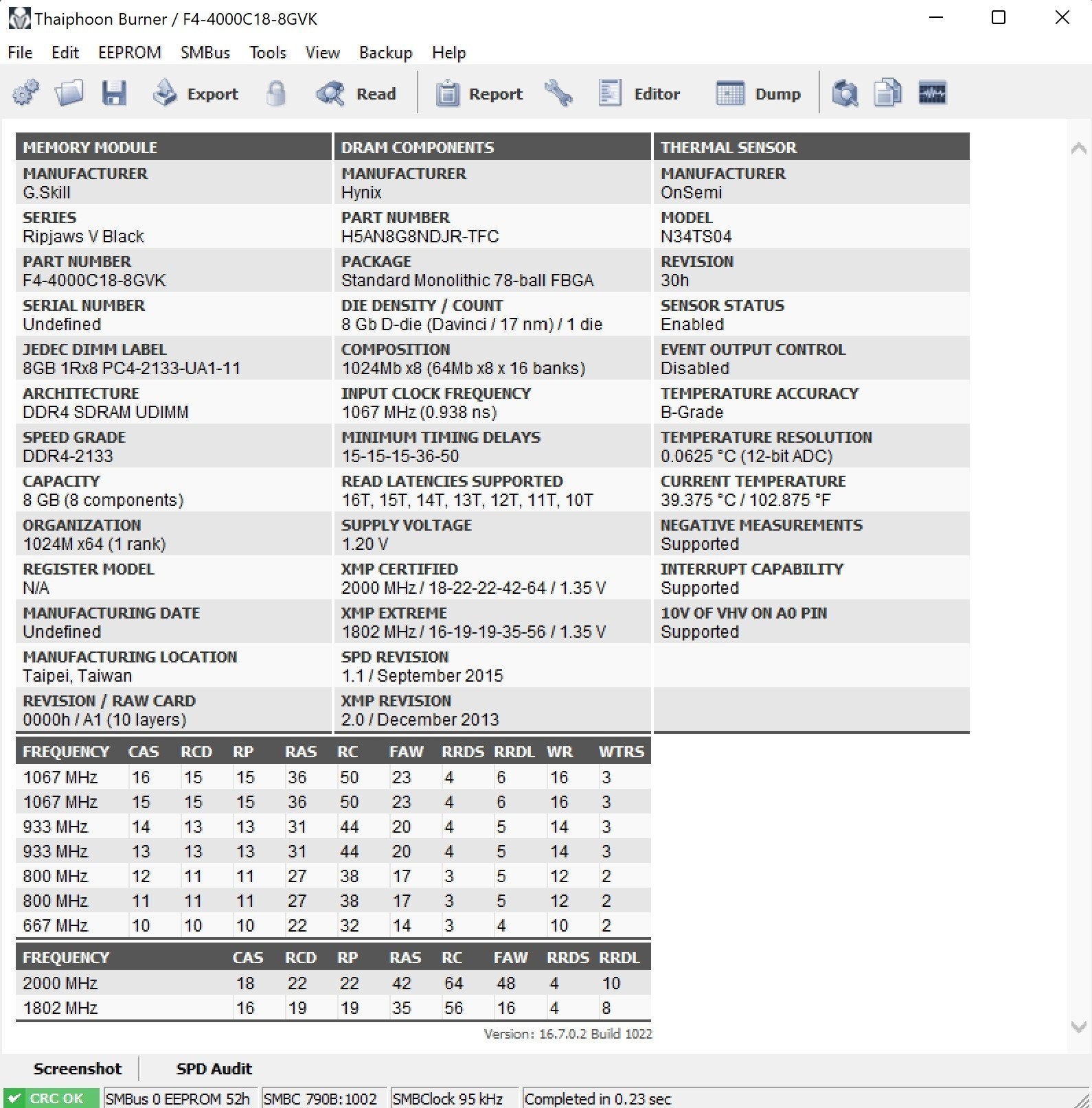Image resolution: width=1092 pixels, height=1108 pixels.
Task: Open the Tools menu
Action: pyautogui.click(x=268, y=52)
